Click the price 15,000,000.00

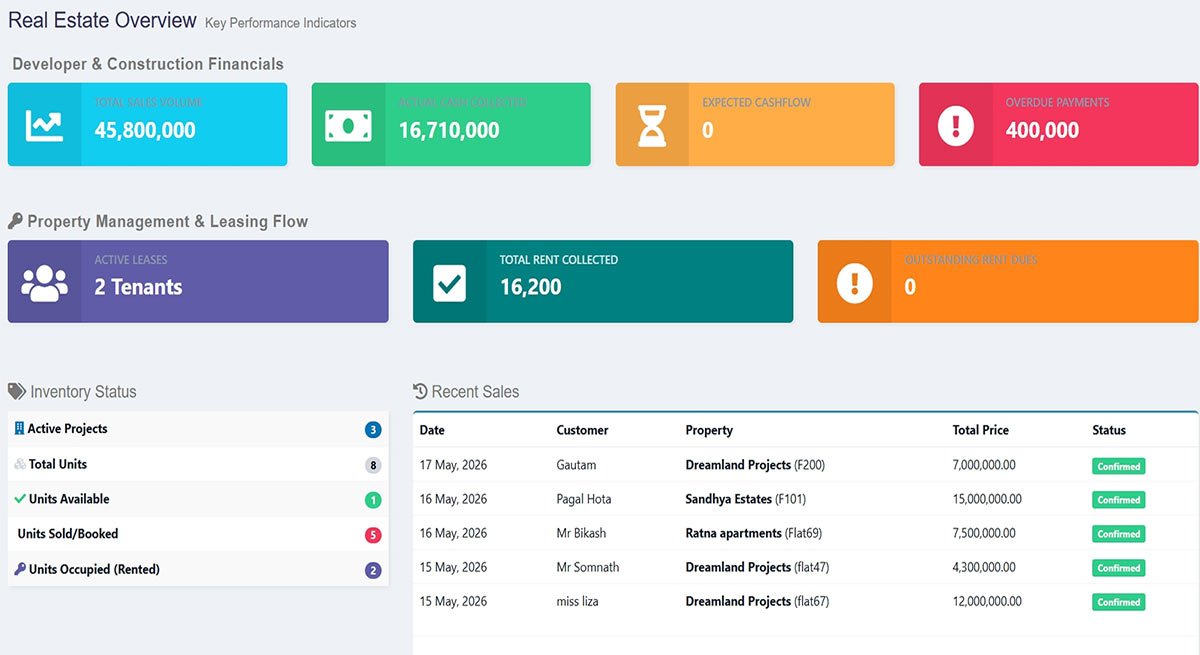click(987, 499)
